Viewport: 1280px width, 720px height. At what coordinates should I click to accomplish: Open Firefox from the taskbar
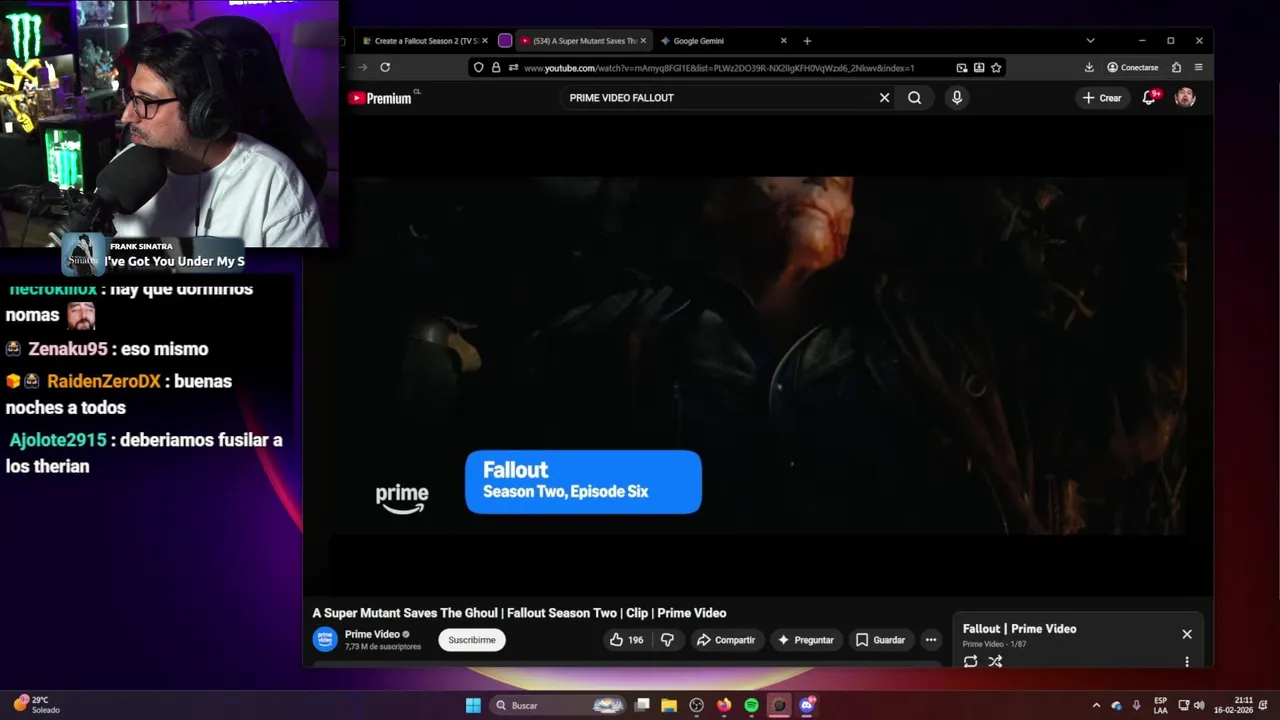(724, 705)
